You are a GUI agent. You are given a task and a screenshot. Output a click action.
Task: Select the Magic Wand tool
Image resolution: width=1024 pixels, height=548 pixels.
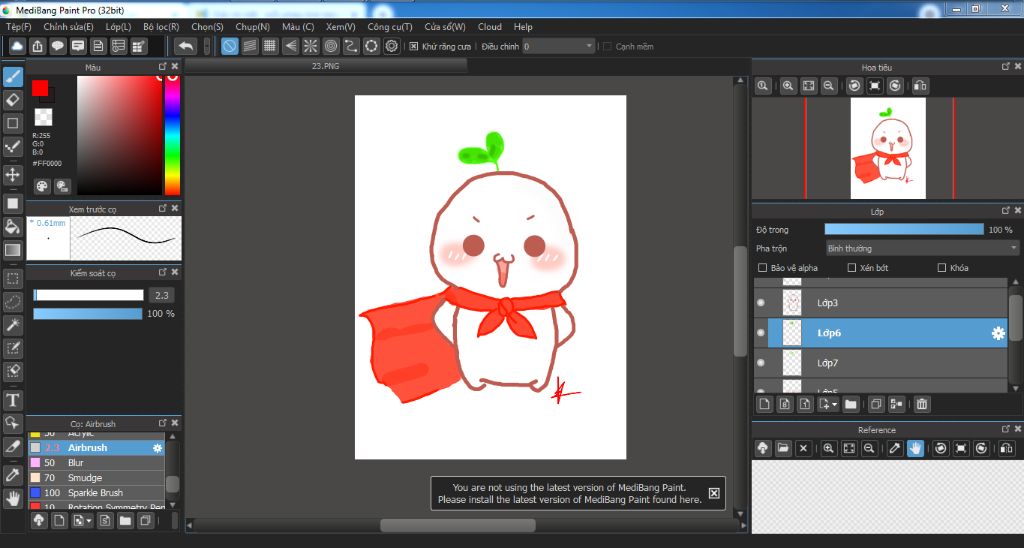[12, 325]
